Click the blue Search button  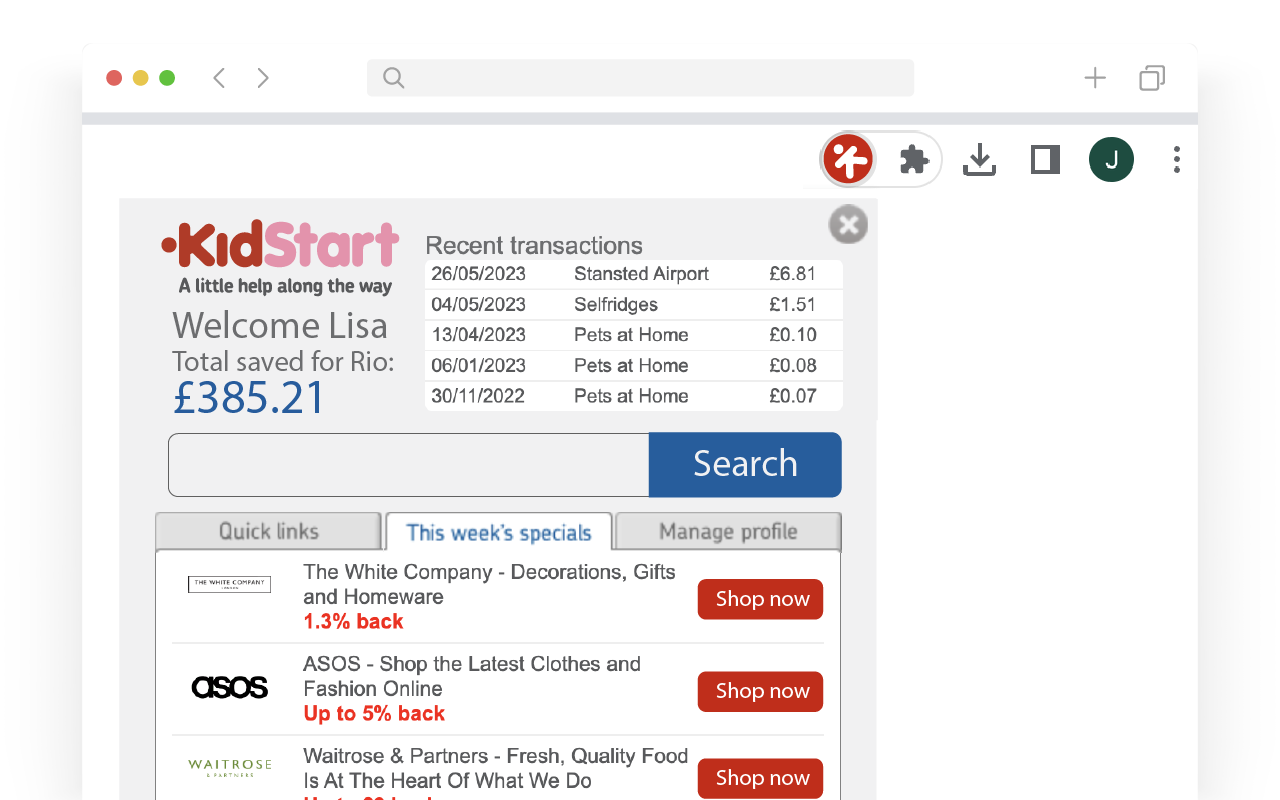pos(745,465)
